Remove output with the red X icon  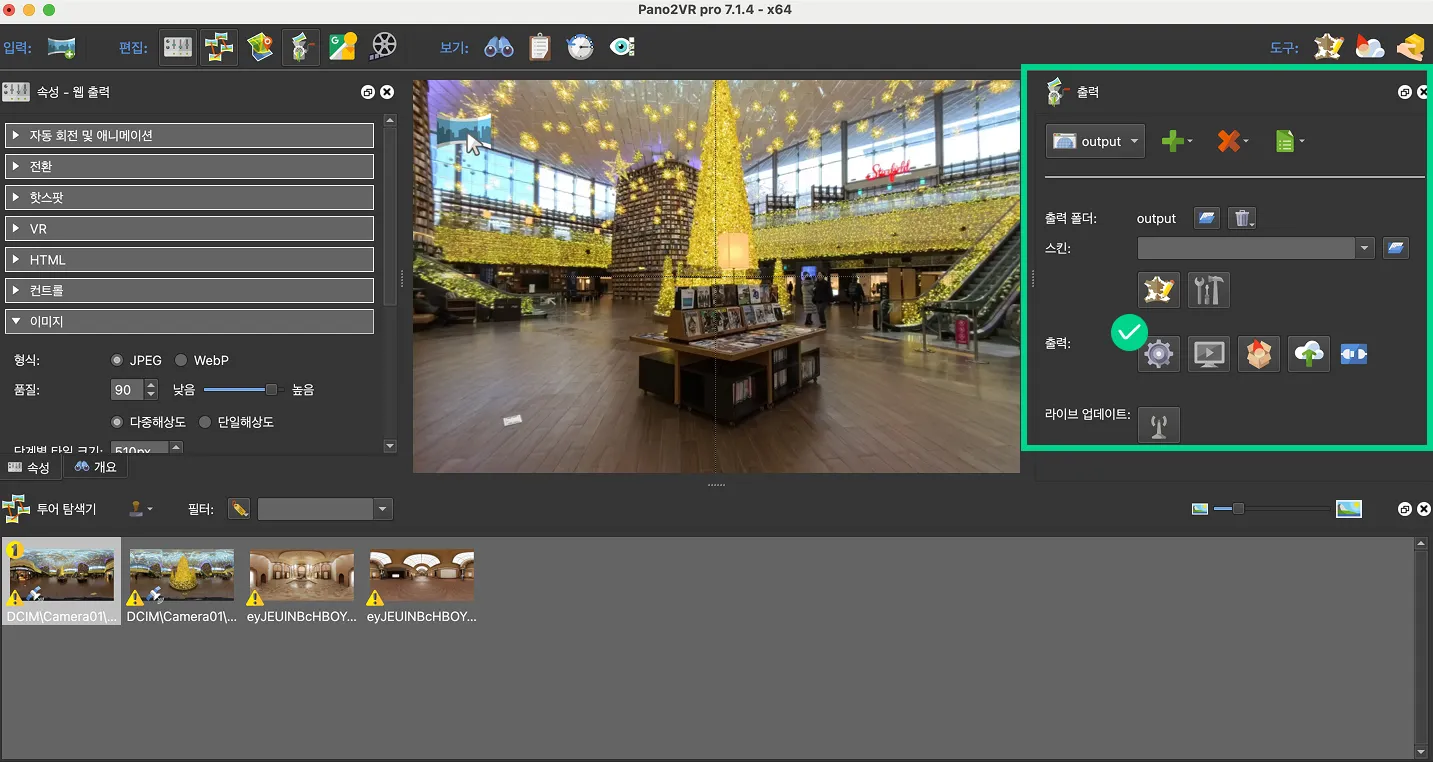[x=1228, y=142]
